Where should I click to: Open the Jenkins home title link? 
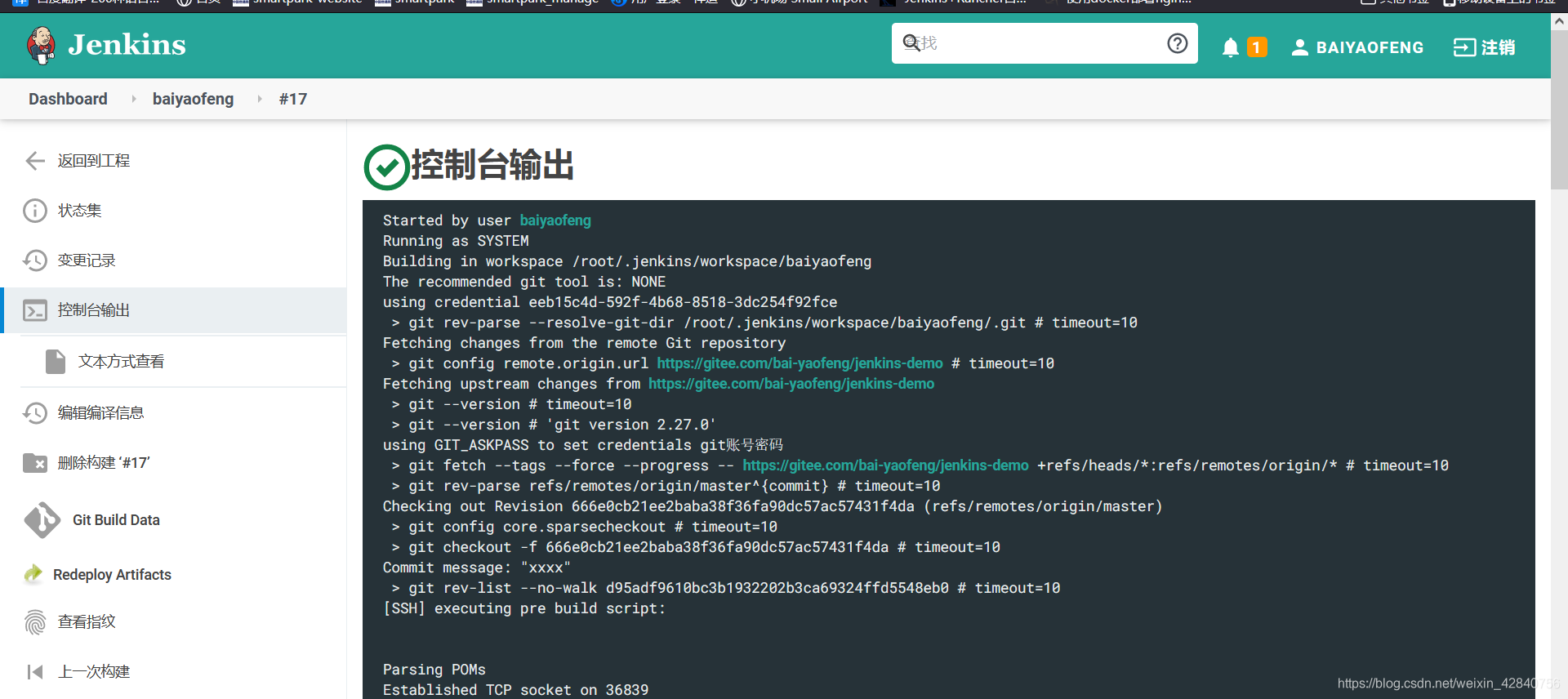[127, 45]
